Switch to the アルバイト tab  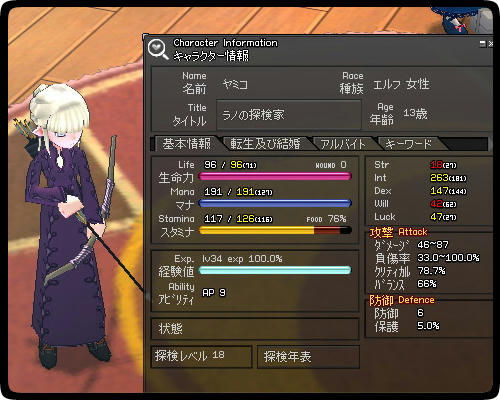pos(343,144)
